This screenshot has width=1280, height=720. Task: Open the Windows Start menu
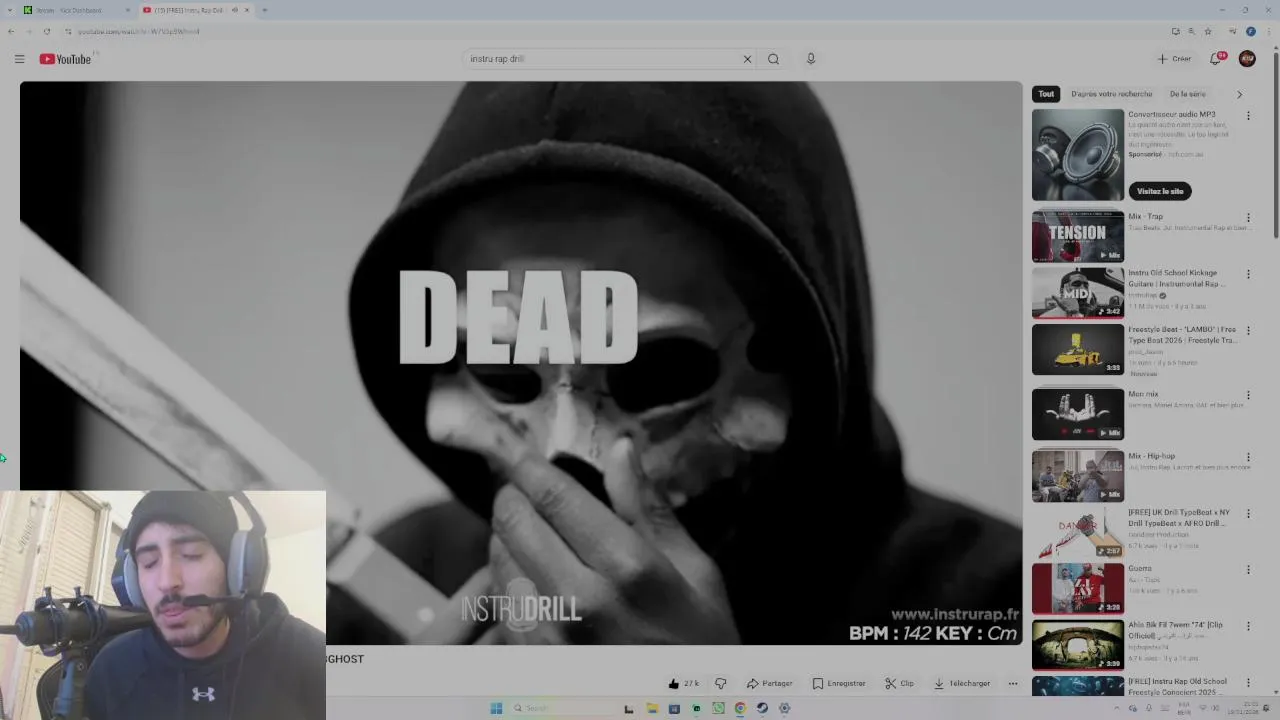coord(496,708)
